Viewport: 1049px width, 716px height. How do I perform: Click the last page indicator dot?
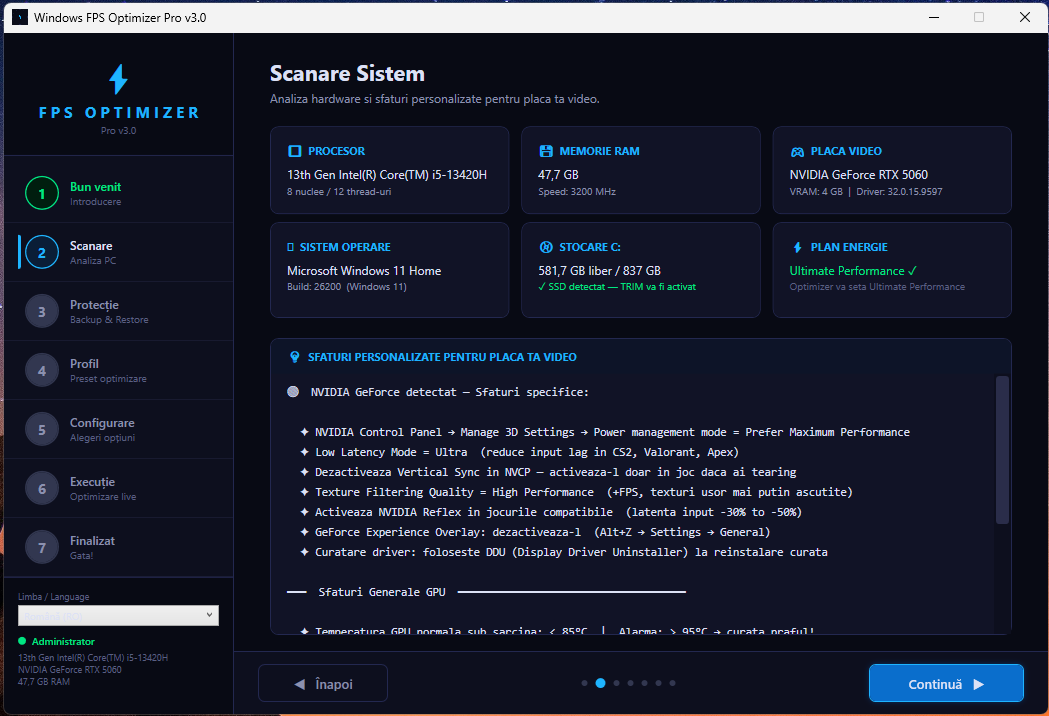coord(672,683)
